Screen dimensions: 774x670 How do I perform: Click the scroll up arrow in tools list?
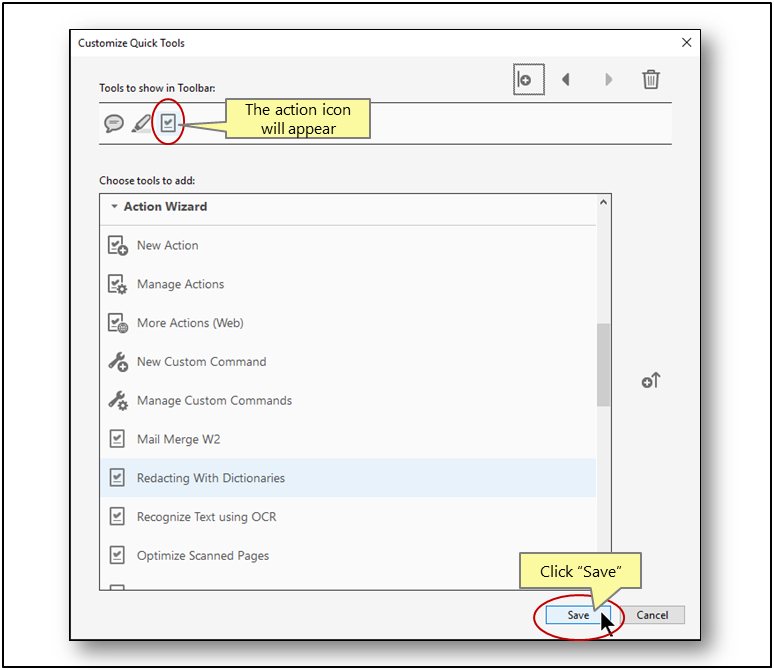pyautogui.click(x=603, y=202)
